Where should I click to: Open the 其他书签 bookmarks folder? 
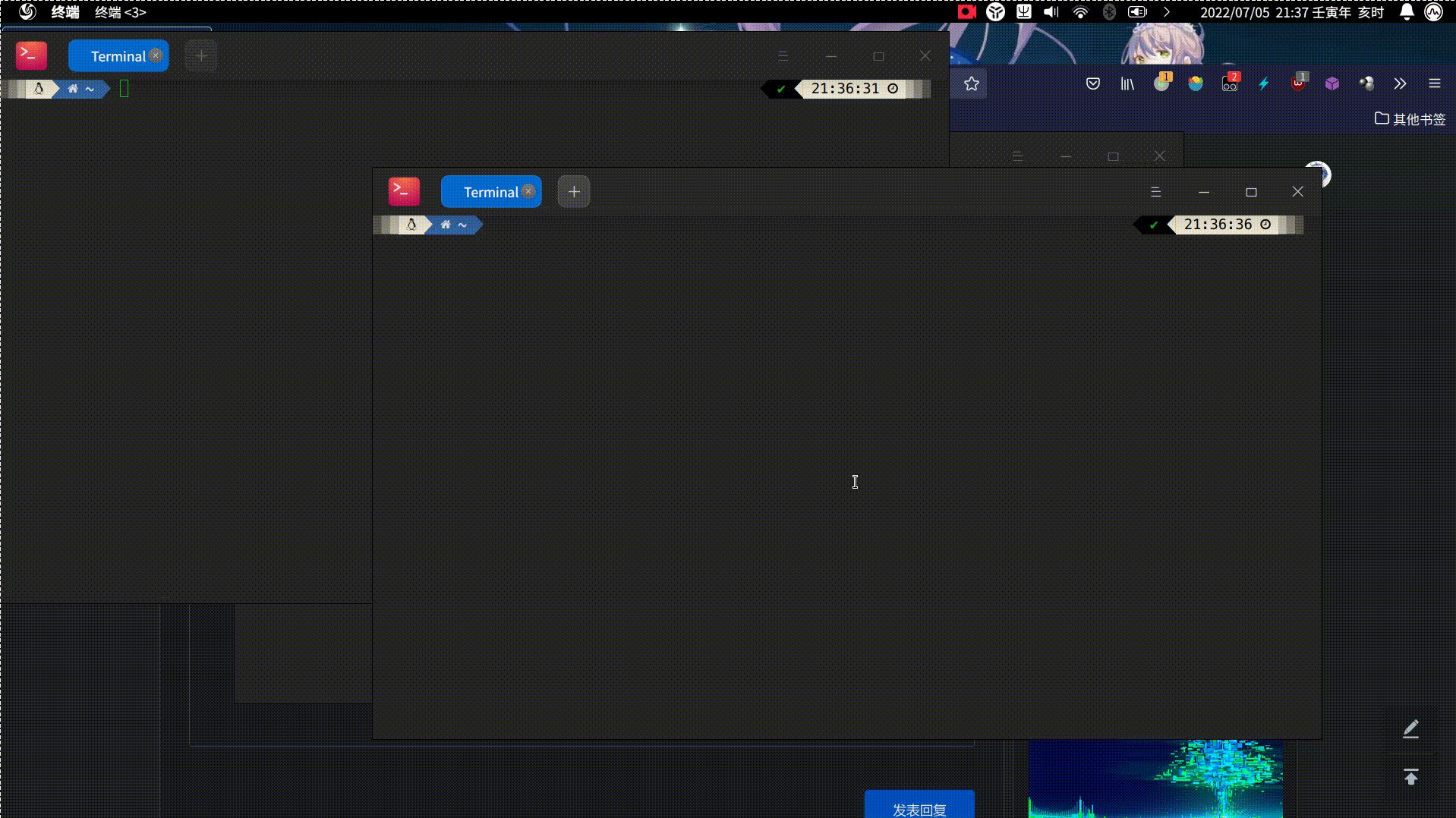point(1409,118)
